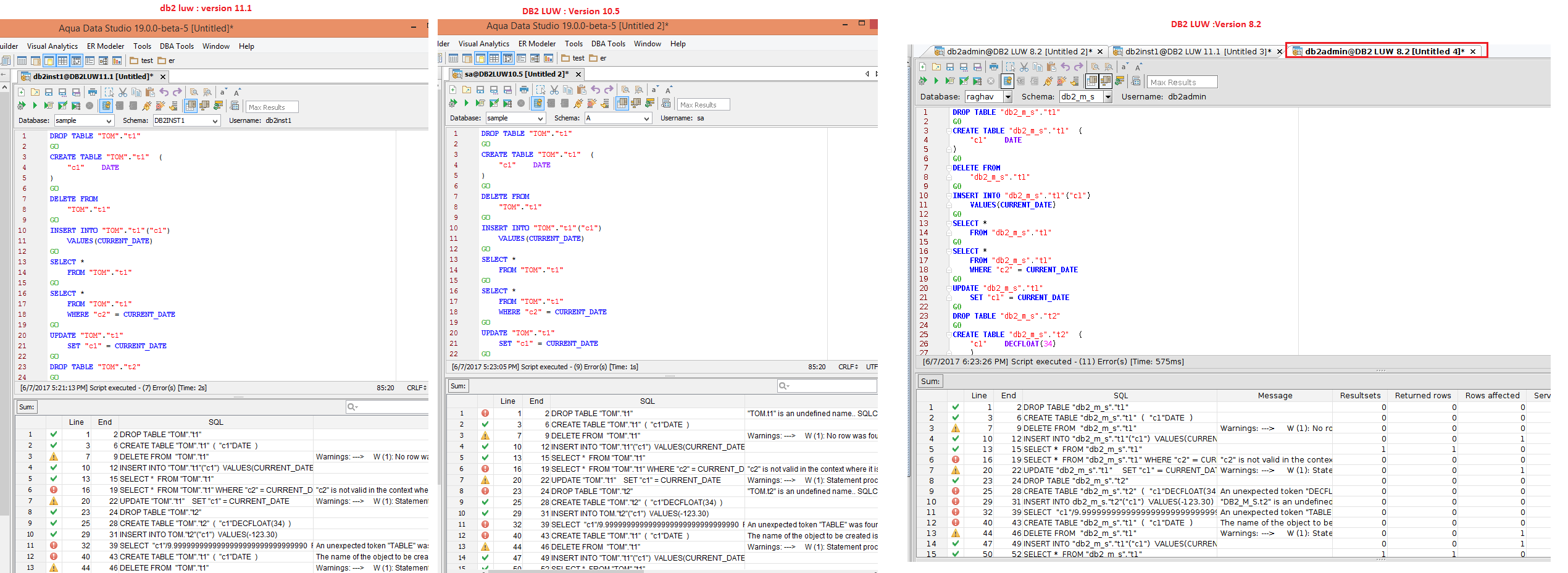This screenshot has width=1568, height=573.
Task: Click Find and Replace icon in DB2 LUW 8.2 toolbar
Action: point(1109,67)
